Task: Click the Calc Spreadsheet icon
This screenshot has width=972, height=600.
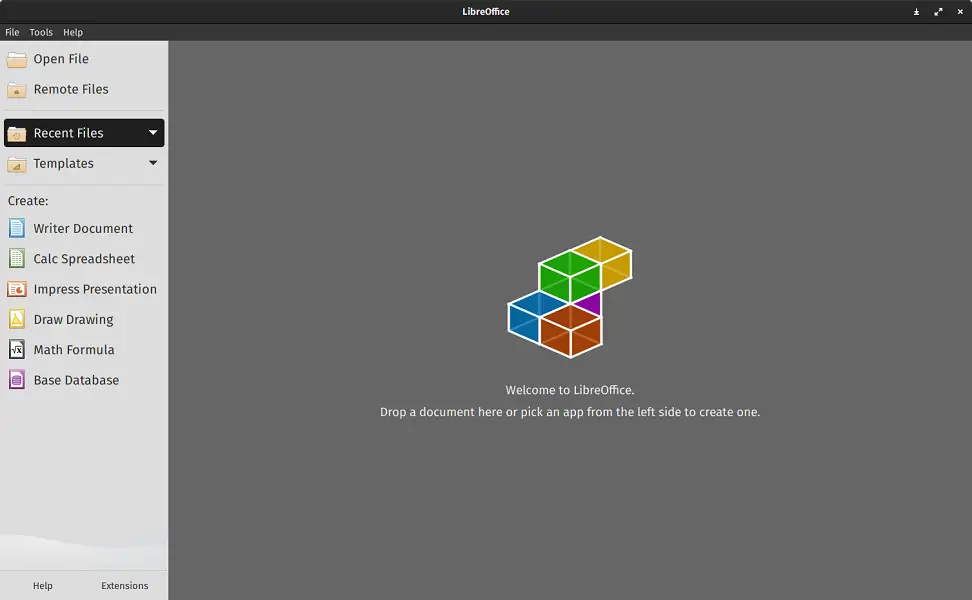Action: (x=17, y=258)
